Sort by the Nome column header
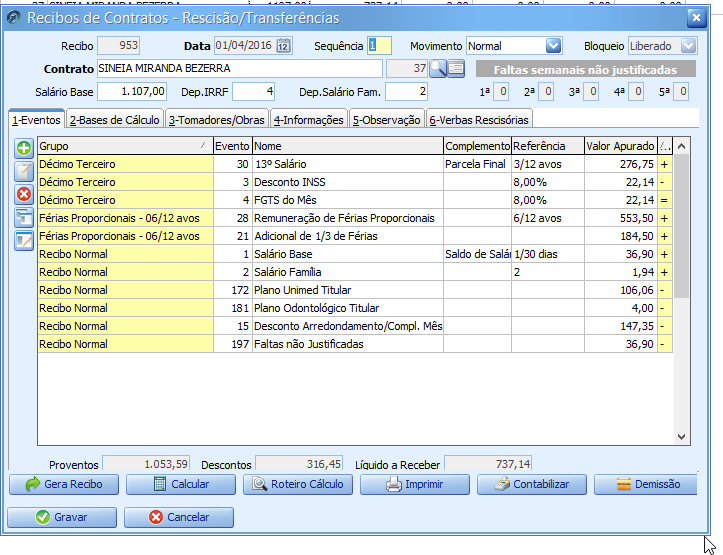723x555 pixels. coord(348,146)
